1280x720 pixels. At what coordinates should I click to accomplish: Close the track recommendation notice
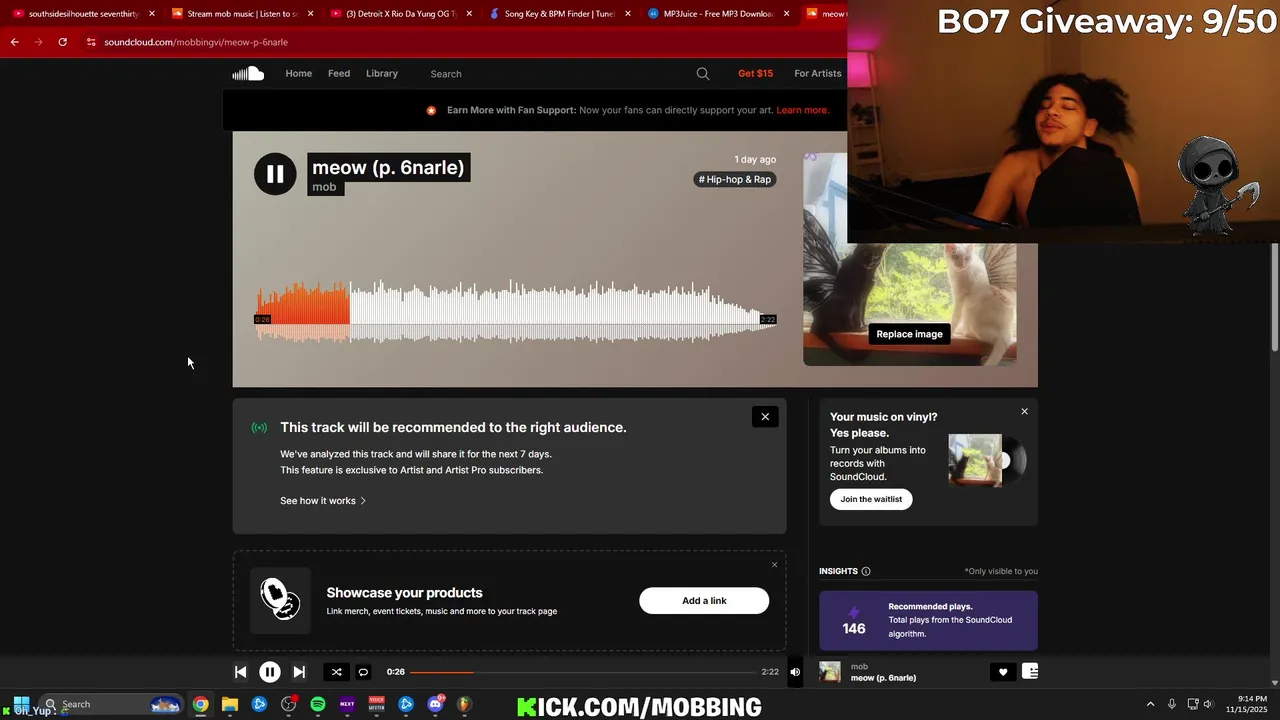tap(765, 417)
